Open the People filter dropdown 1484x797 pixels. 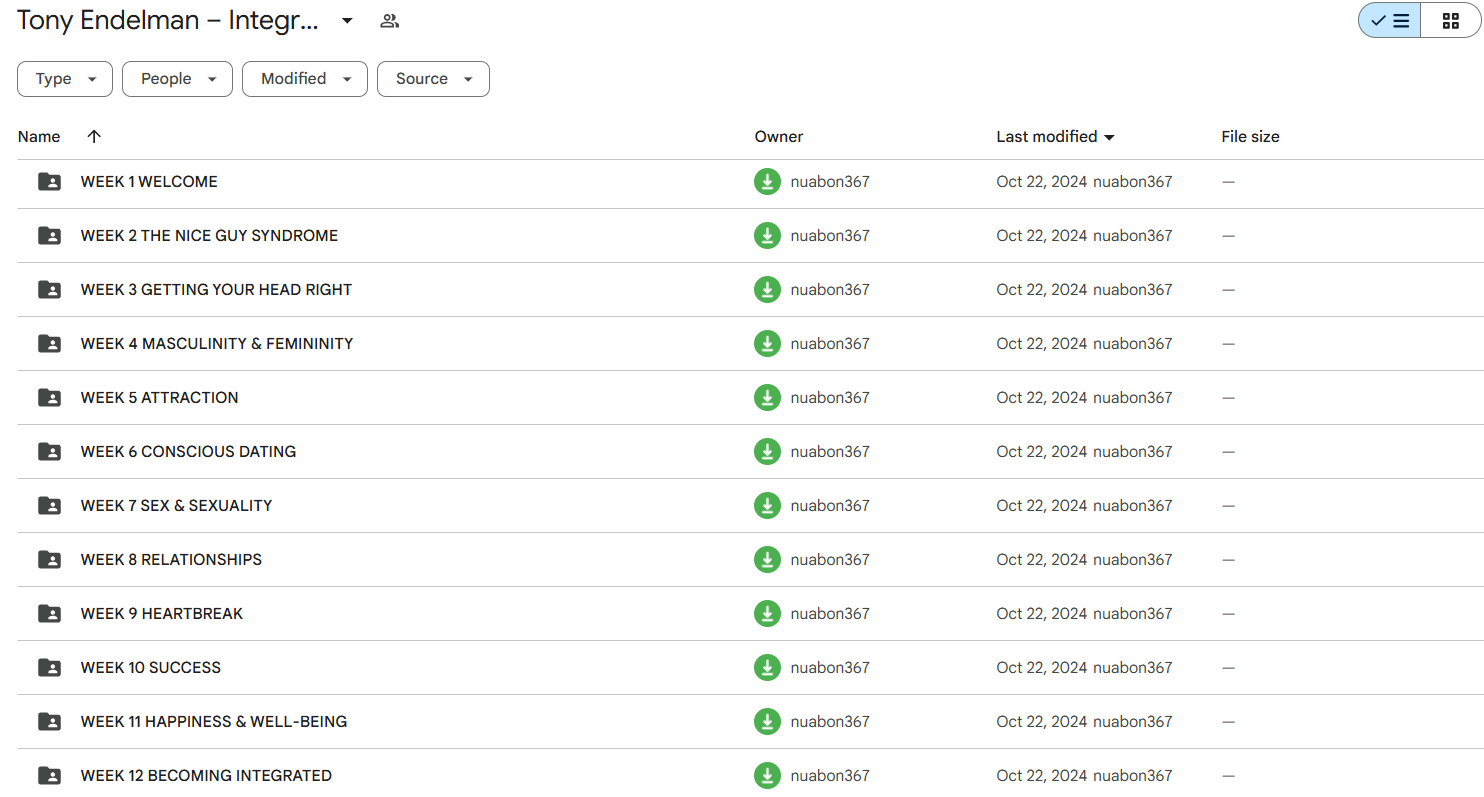click(x=177, y=79)
